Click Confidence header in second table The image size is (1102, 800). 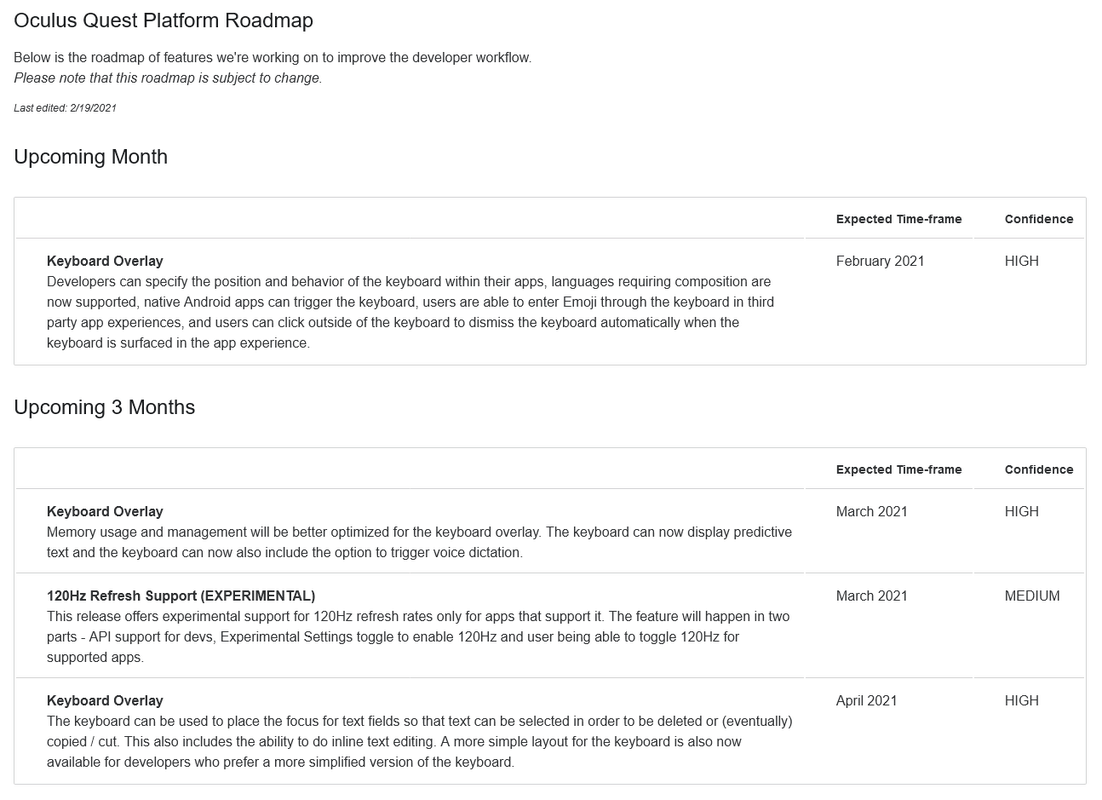(1039, 470)
